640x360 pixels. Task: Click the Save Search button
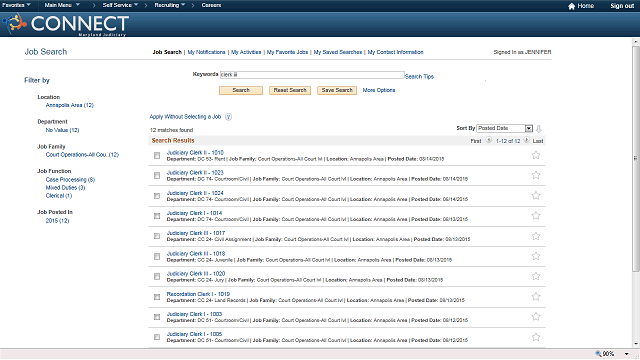[x=337, y=90]
